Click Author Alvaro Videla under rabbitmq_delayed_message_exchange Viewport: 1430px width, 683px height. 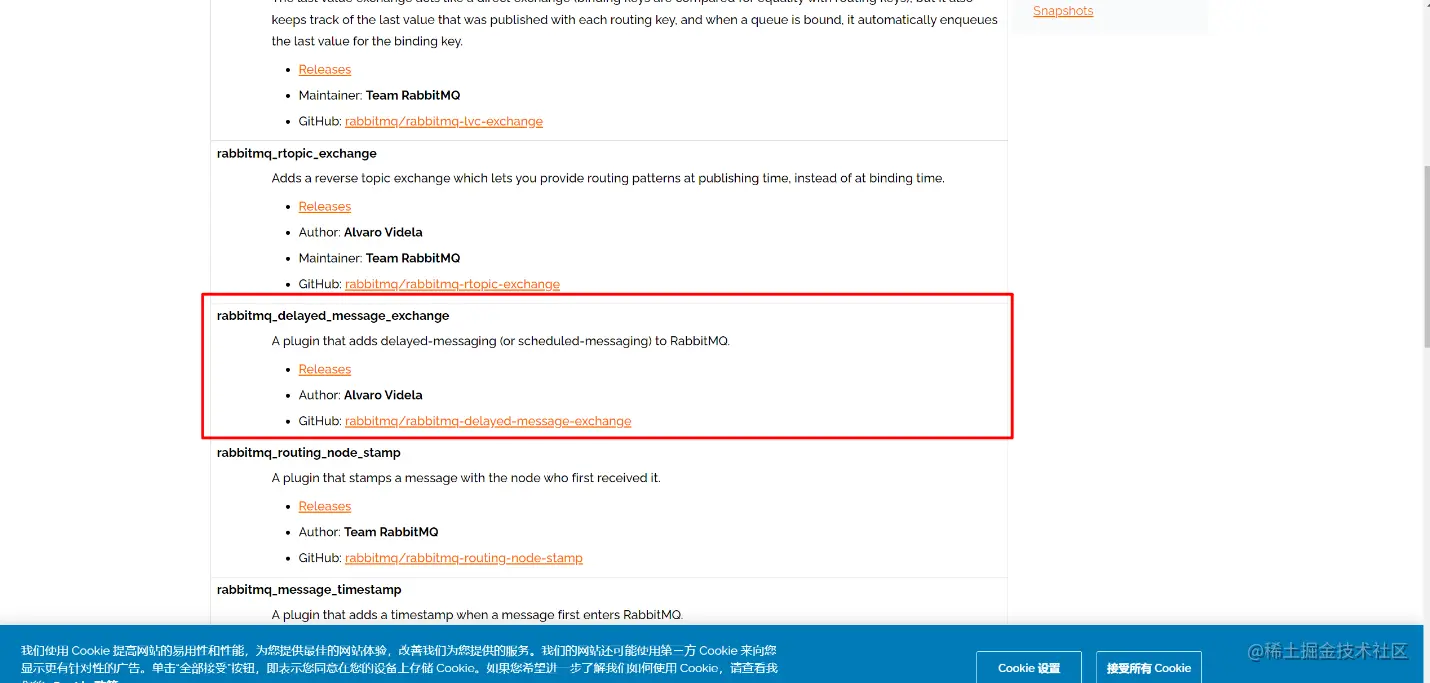point(360,395)
